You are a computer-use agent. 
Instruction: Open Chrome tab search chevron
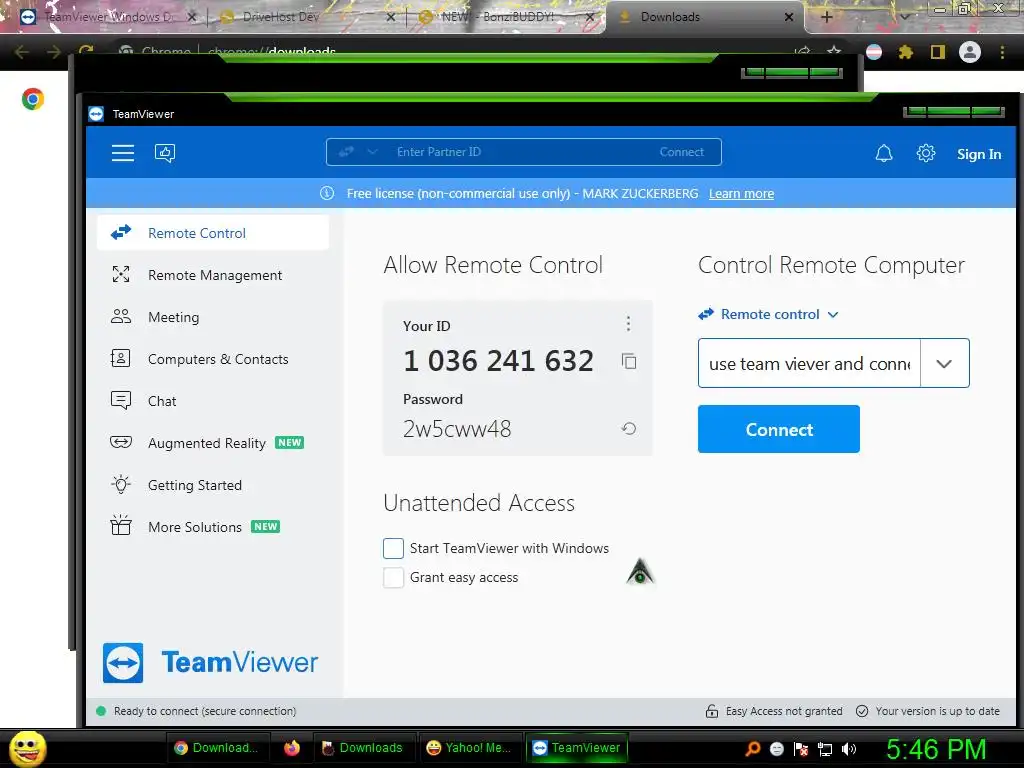[x=904, y=17]
